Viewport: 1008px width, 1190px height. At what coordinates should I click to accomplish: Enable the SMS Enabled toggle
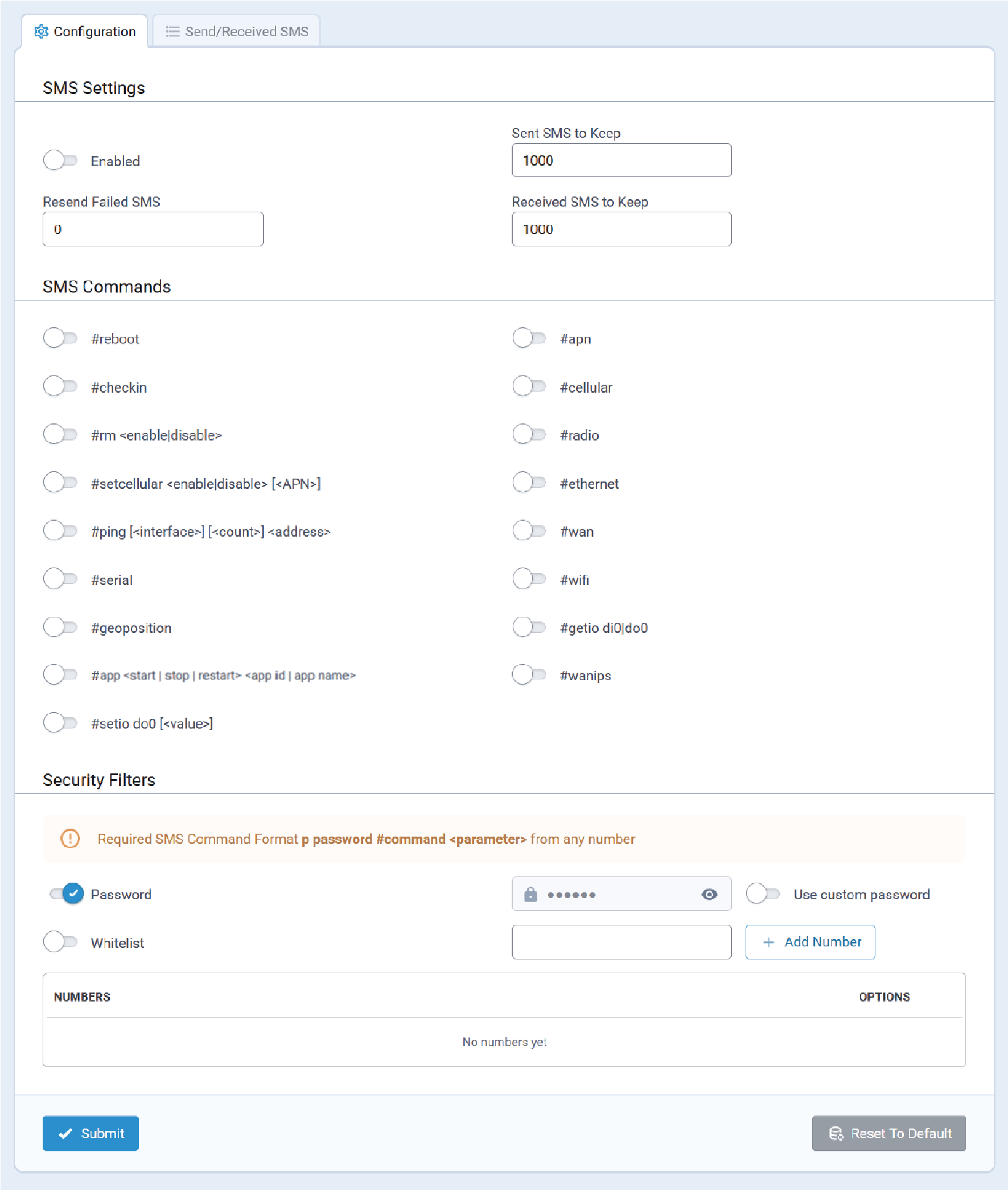pos(60,160)
